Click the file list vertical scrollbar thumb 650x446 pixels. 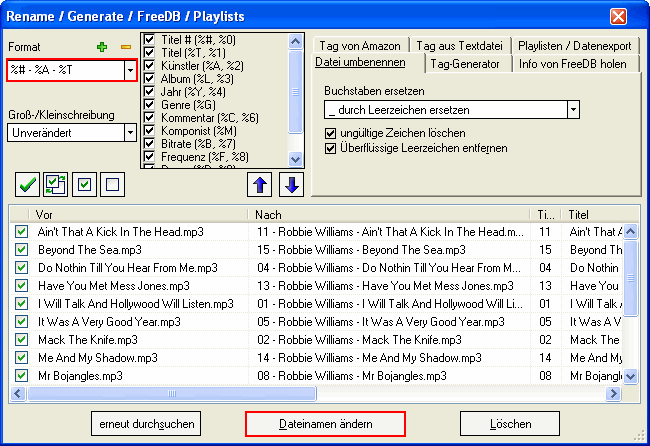[x=631, y=278]
